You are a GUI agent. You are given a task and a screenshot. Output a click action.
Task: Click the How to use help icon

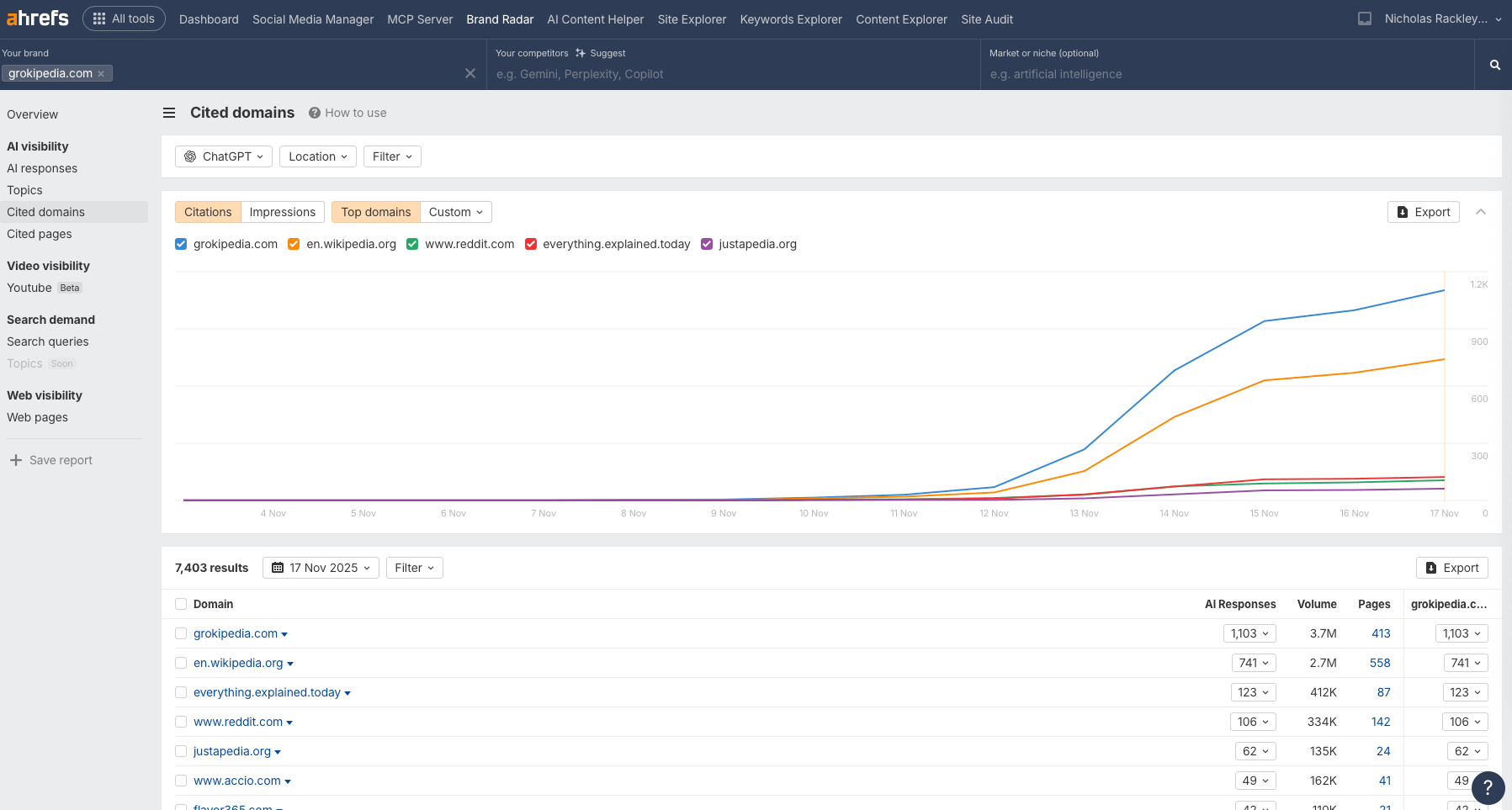point(313,113)
